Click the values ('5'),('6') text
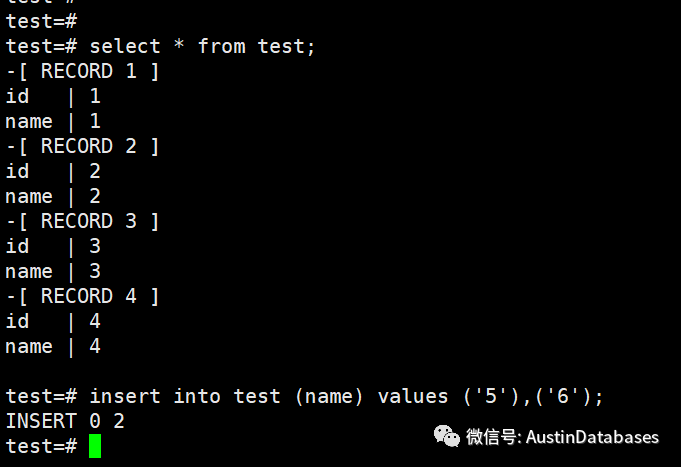Screen dimensions: 681x467 click(490, 396)
